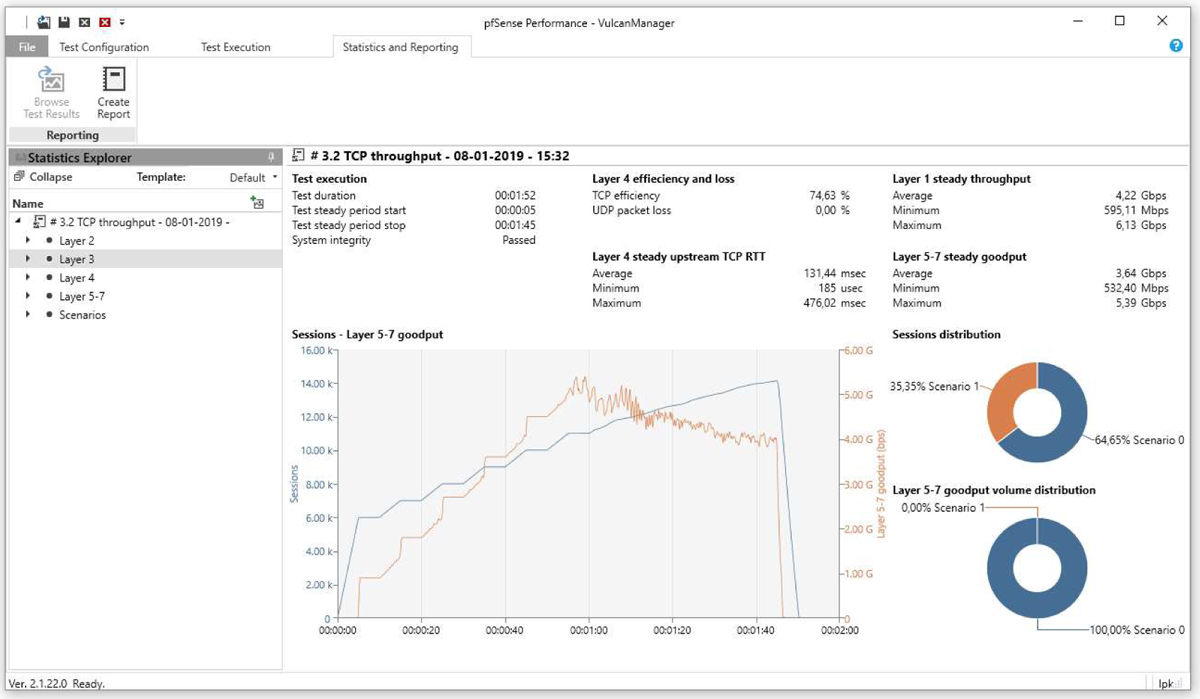This screenshot has width=1200, height=699.
Task: Click the open file icon in quick access toolbar
Action: point(44,21)
